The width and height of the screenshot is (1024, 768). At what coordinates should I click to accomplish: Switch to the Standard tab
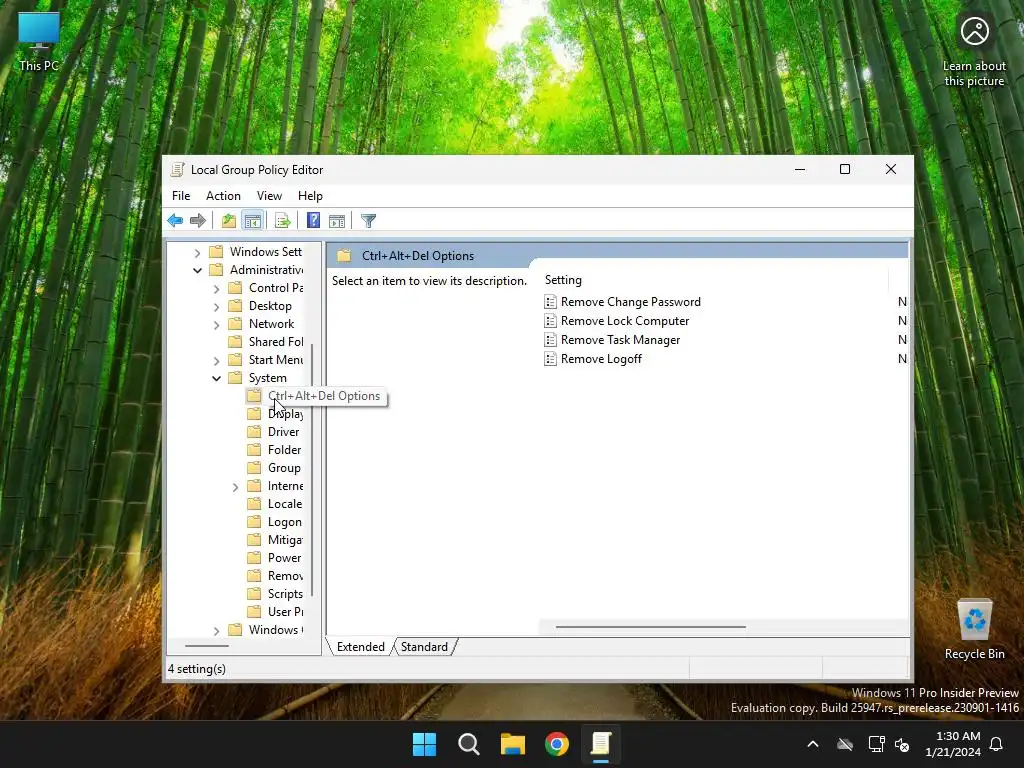tap(424, 647)
